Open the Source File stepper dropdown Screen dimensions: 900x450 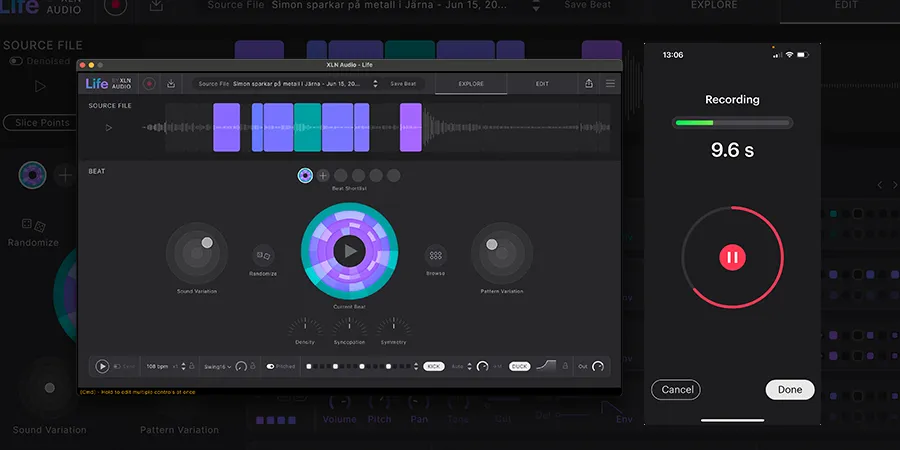pyautogui.click(x=375, y=84)
